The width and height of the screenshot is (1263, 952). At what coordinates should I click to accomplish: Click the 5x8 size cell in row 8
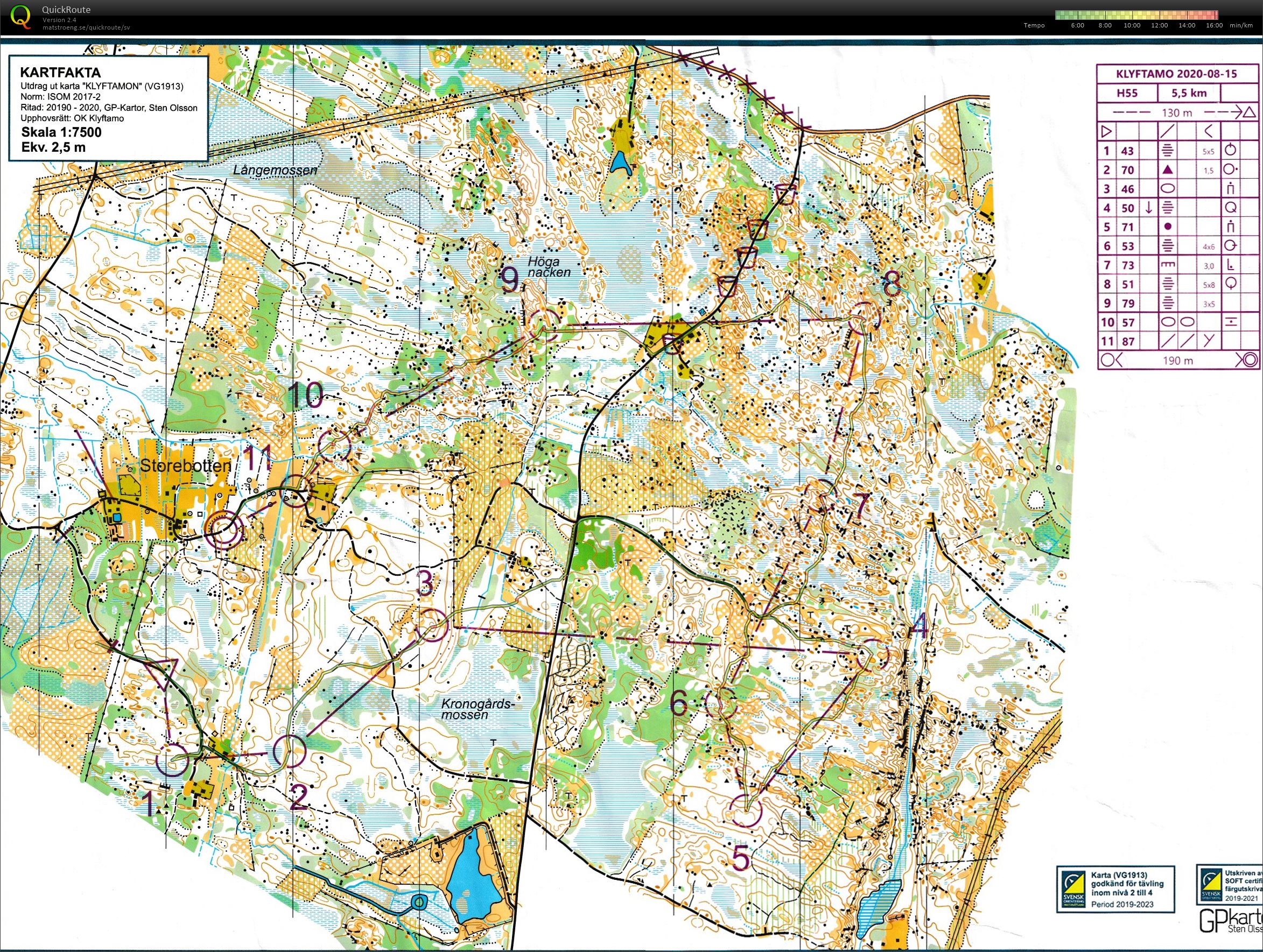click(x=1209, y=285)
